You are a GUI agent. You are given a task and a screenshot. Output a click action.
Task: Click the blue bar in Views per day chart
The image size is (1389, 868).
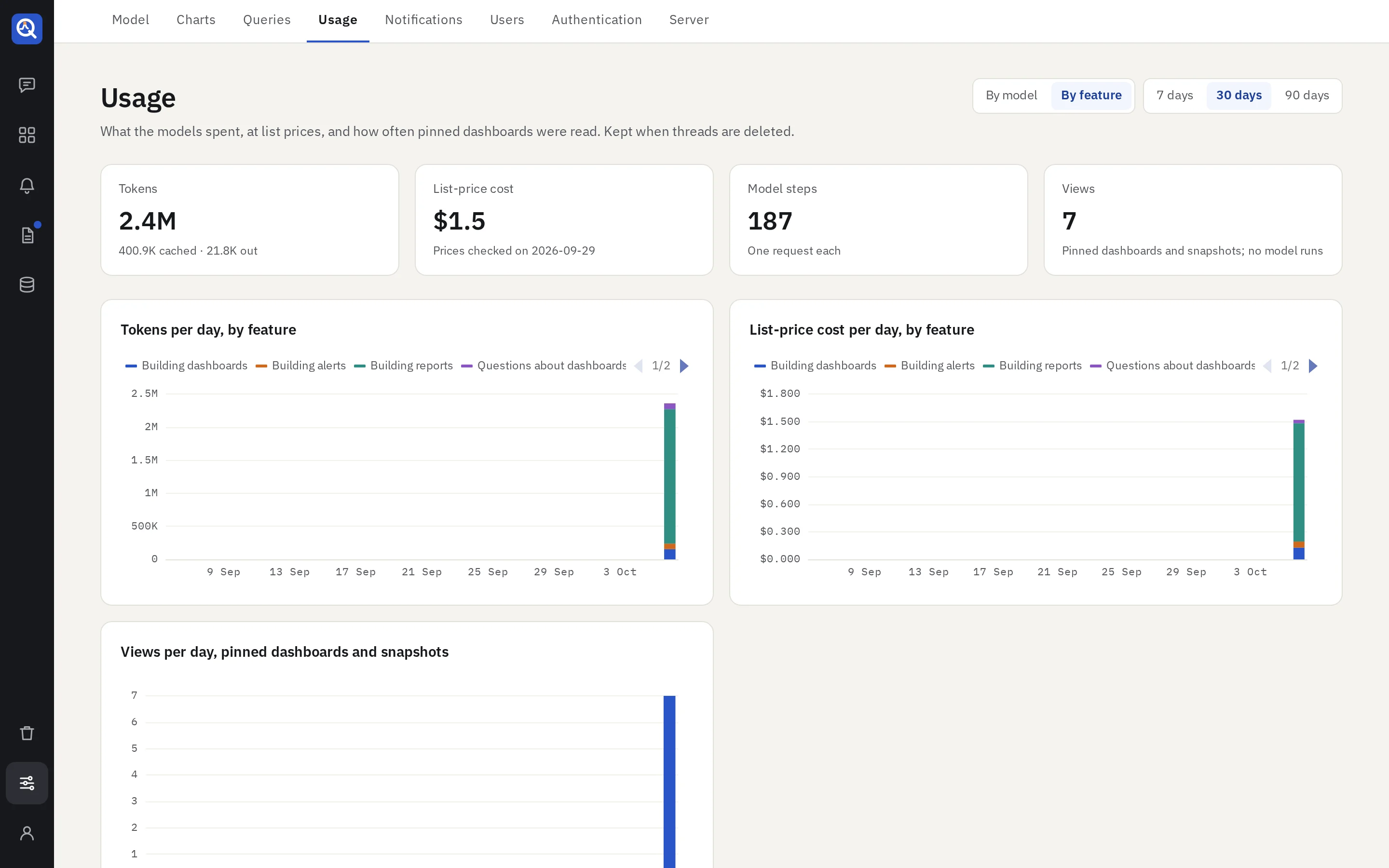pyautogui.click(x=669, y=781)
